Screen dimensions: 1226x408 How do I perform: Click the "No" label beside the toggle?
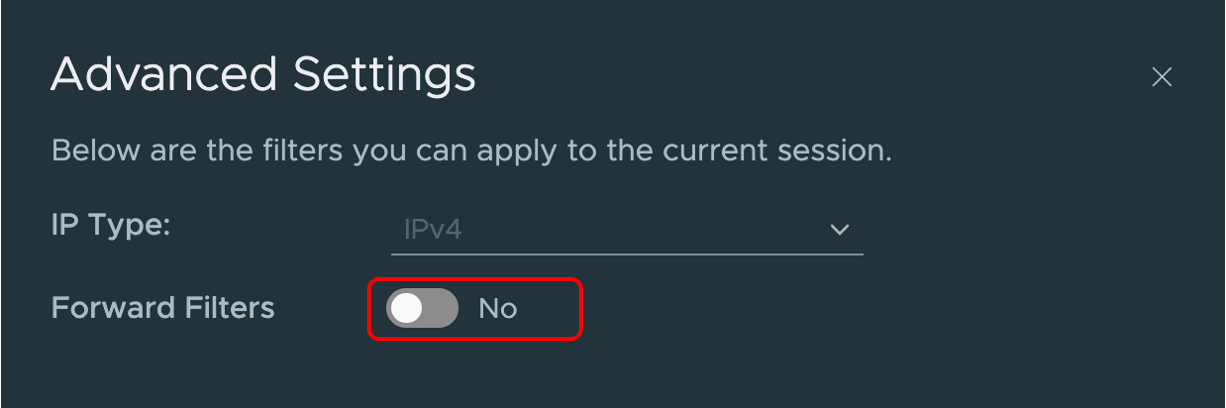click(x=497, y=309)
